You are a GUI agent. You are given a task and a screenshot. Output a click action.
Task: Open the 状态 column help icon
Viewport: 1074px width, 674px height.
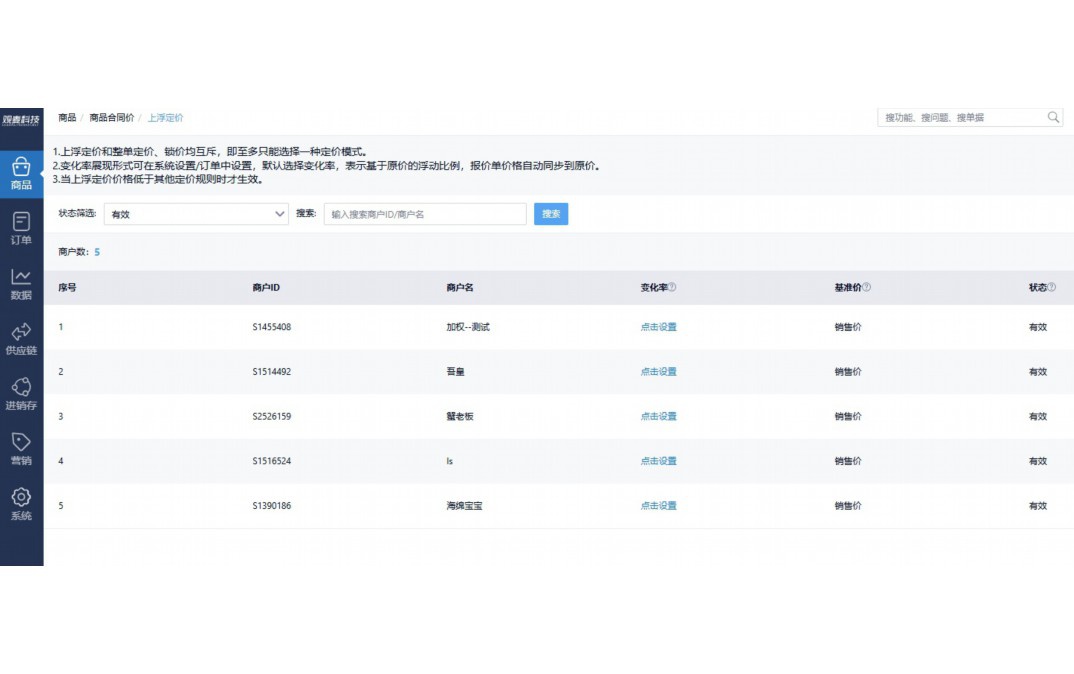(1052, 286)
